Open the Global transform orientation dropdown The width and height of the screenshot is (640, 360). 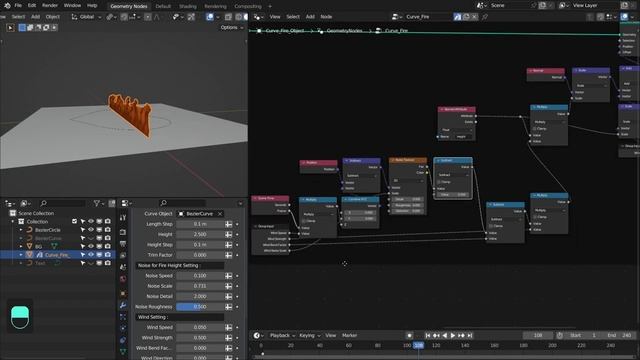(x=87, y=17)
